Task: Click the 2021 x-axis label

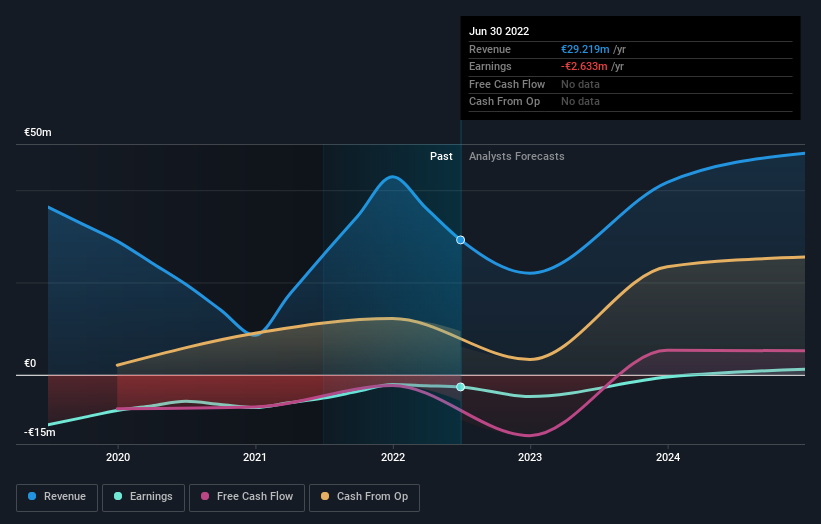Action: 255,458
